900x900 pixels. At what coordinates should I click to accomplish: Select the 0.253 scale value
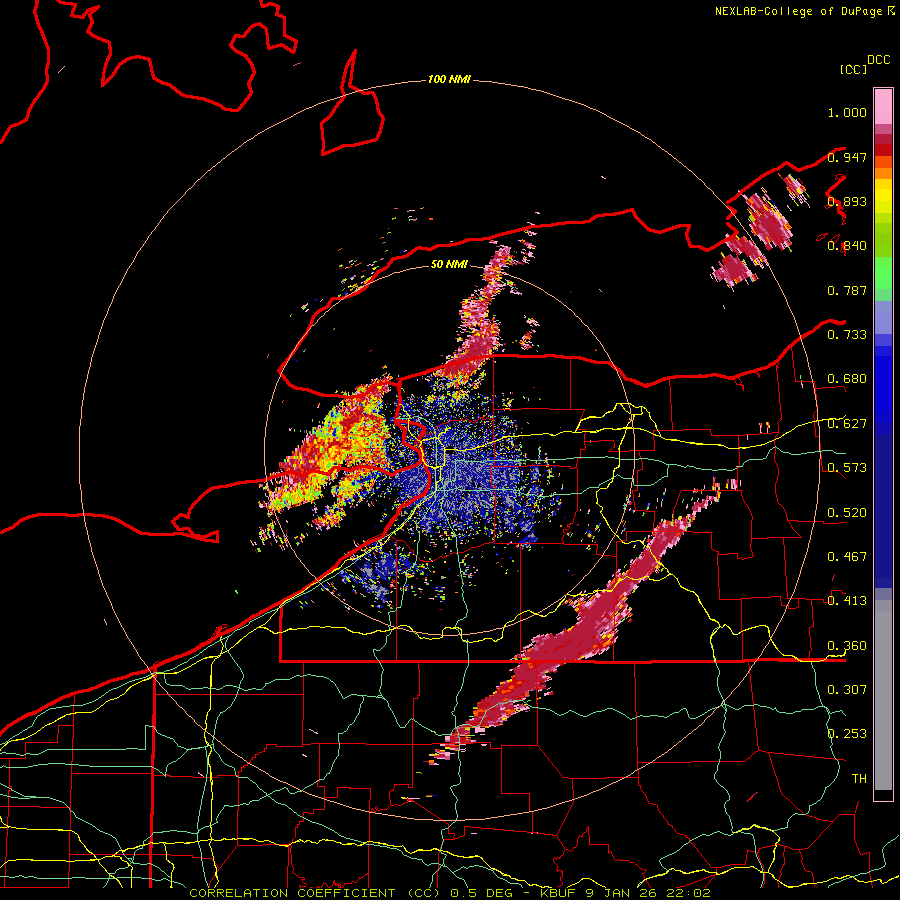[x=847, y=734]
